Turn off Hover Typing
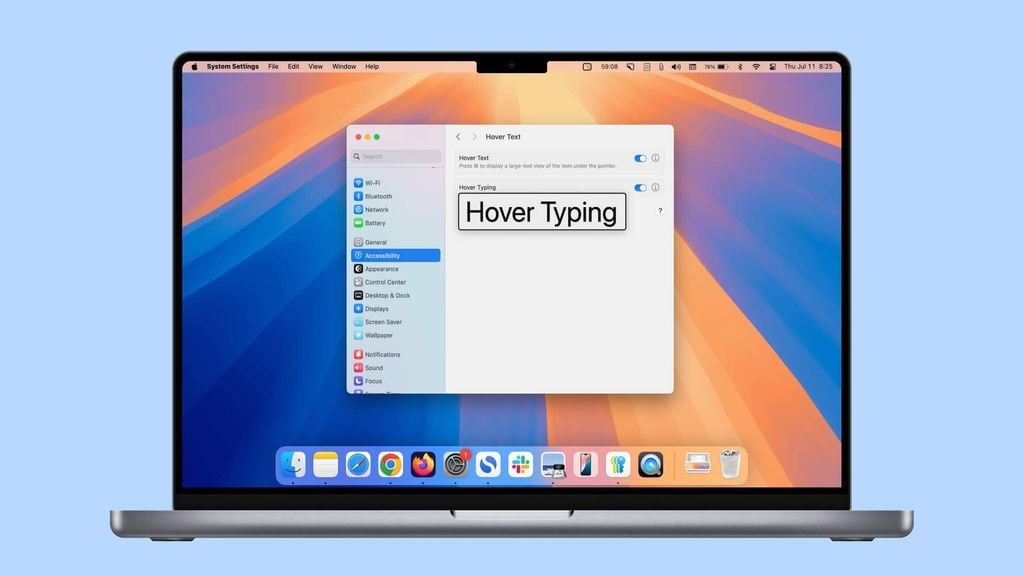 (641, 187)
